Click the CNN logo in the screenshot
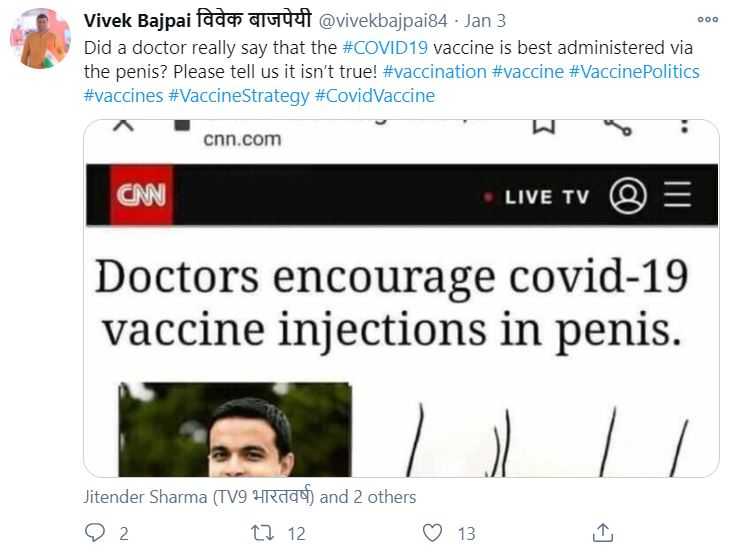This screenshot has height=553, width=736. click(x=143, y=194)
